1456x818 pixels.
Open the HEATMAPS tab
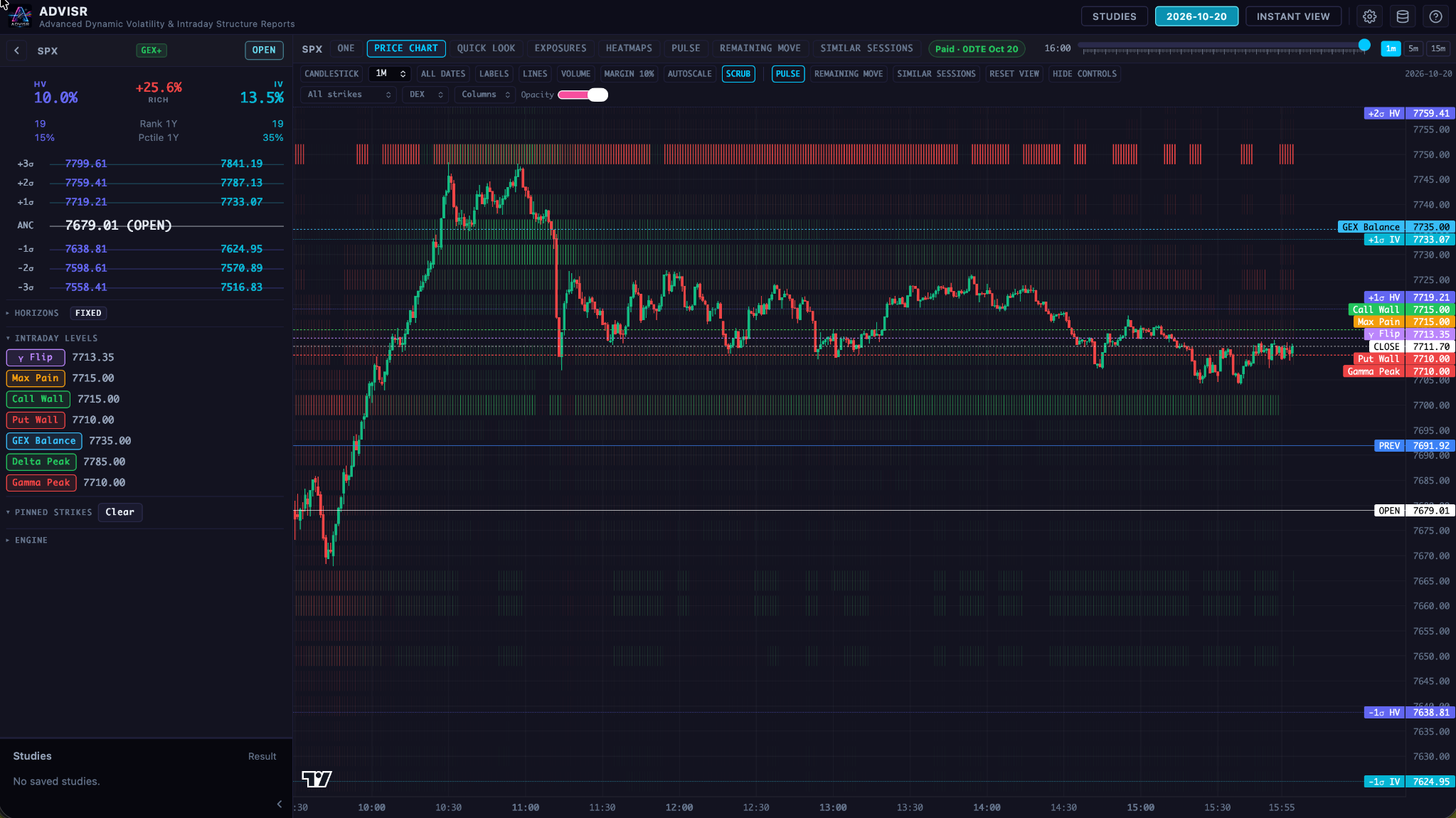tap(629, 48)
